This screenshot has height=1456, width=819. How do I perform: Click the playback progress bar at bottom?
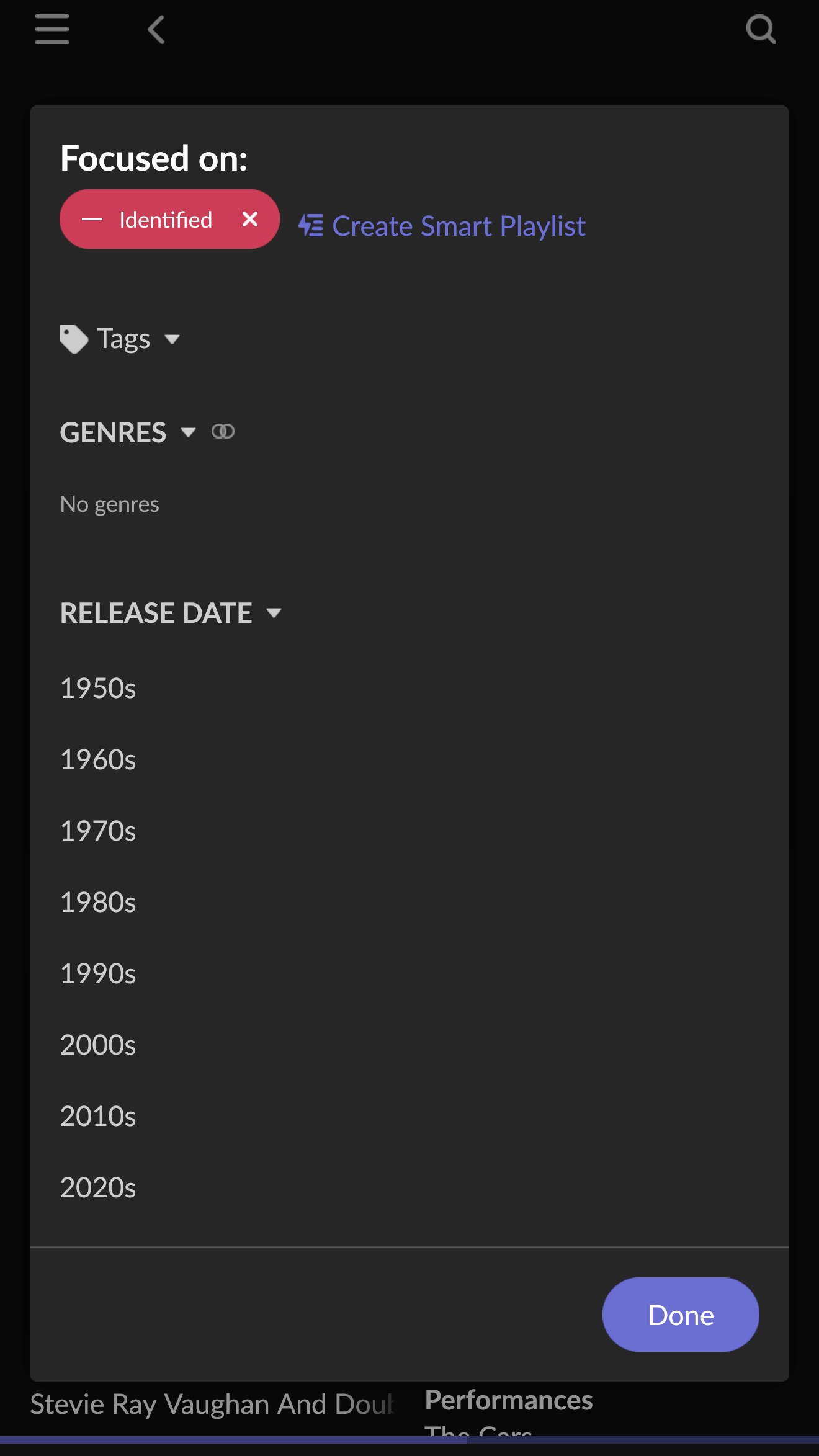click(409, 1439)
